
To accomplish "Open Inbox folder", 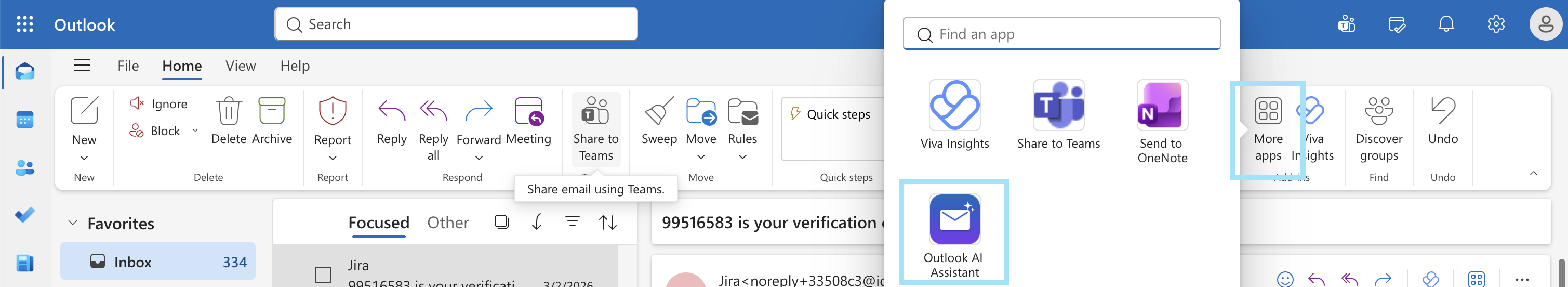I will 158,262.
